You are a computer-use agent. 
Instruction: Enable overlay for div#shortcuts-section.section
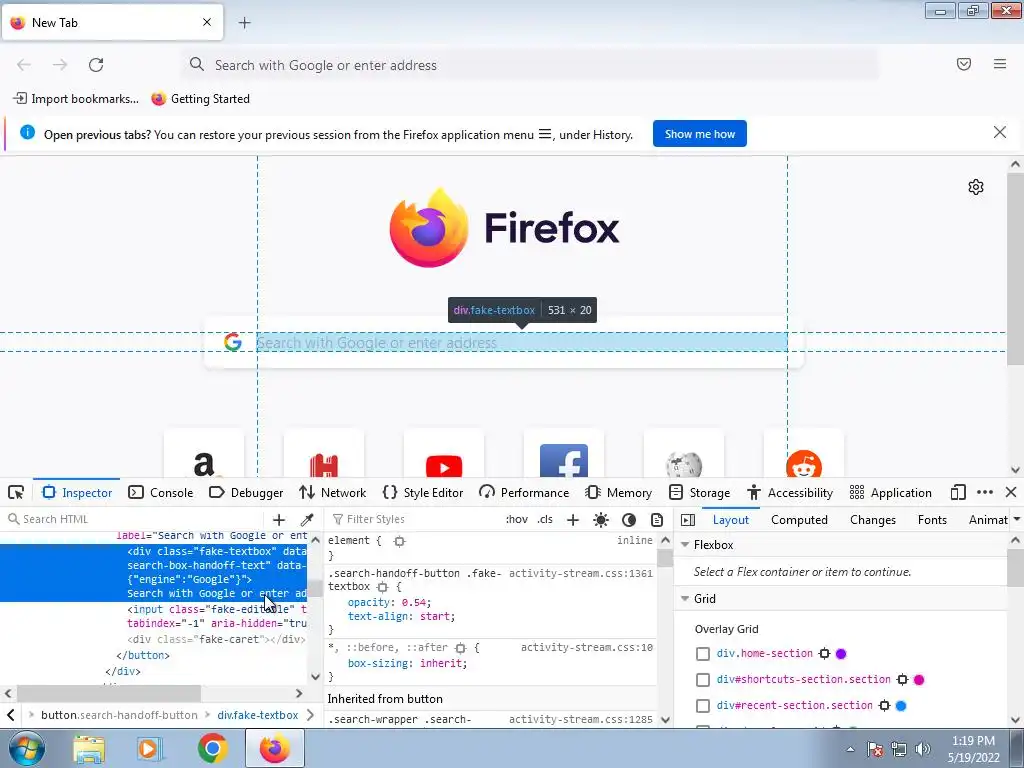coord(703,680)
